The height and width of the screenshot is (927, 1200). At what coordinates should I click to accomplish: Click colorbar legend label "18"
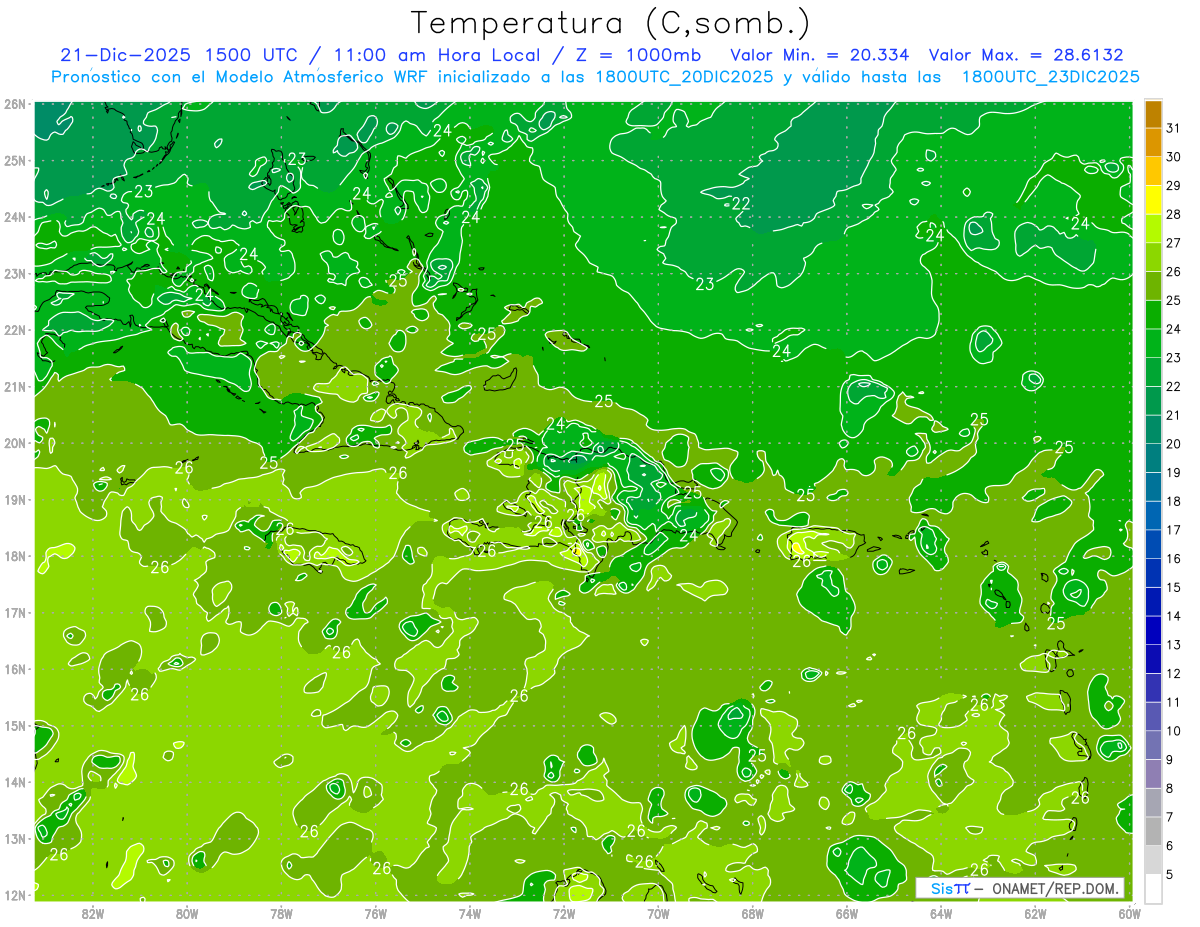click(1173, 502)
